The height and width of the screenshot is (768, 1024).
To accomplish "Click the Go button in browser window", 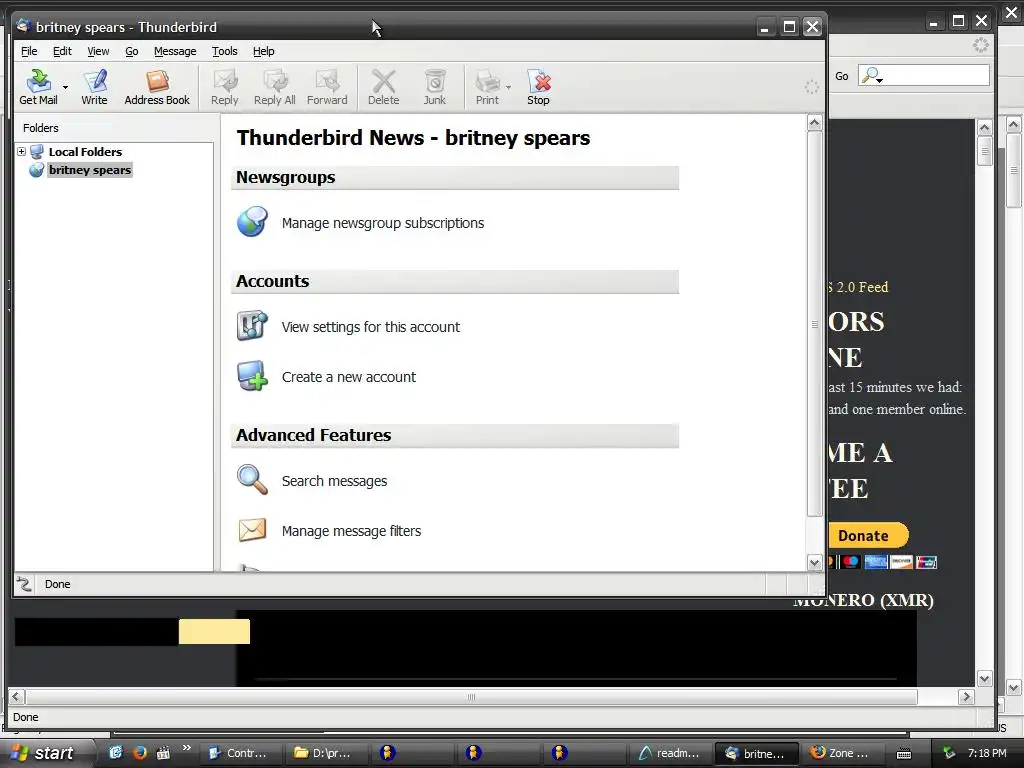I will pos(842,76).
